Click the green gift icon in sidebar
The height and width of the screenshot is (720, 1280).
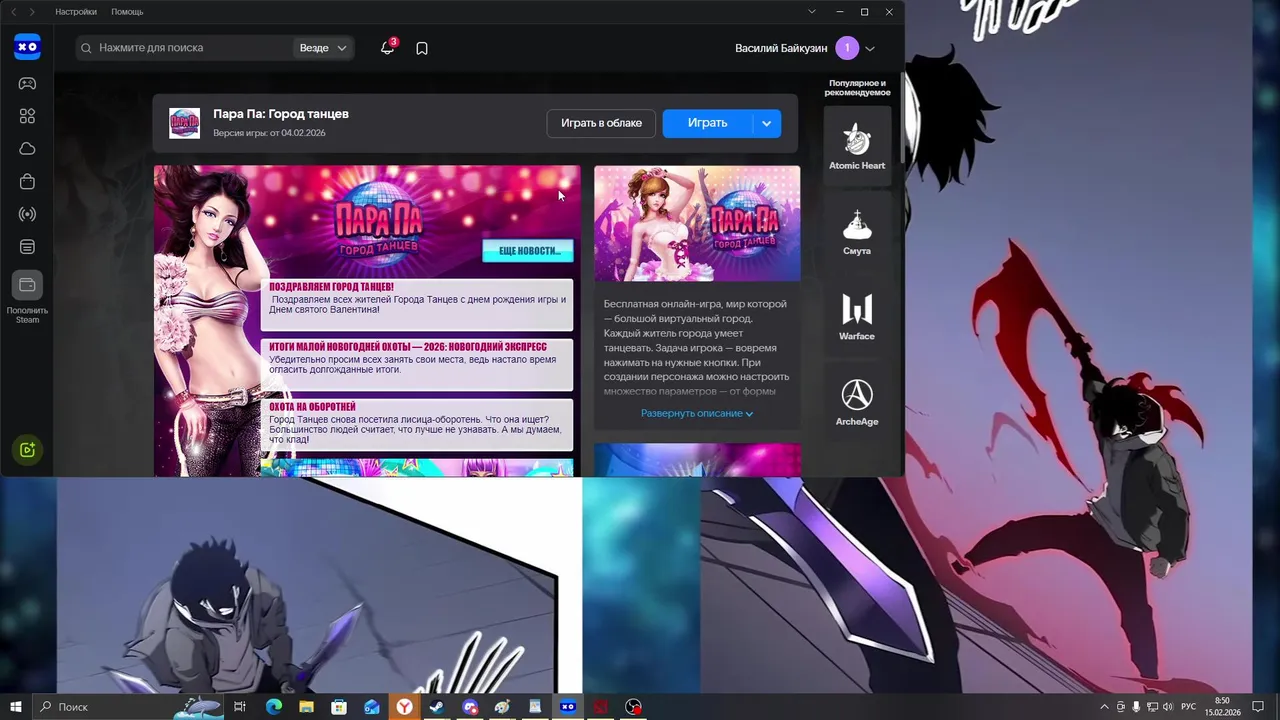pyautogui.click(x=27, y=450)
